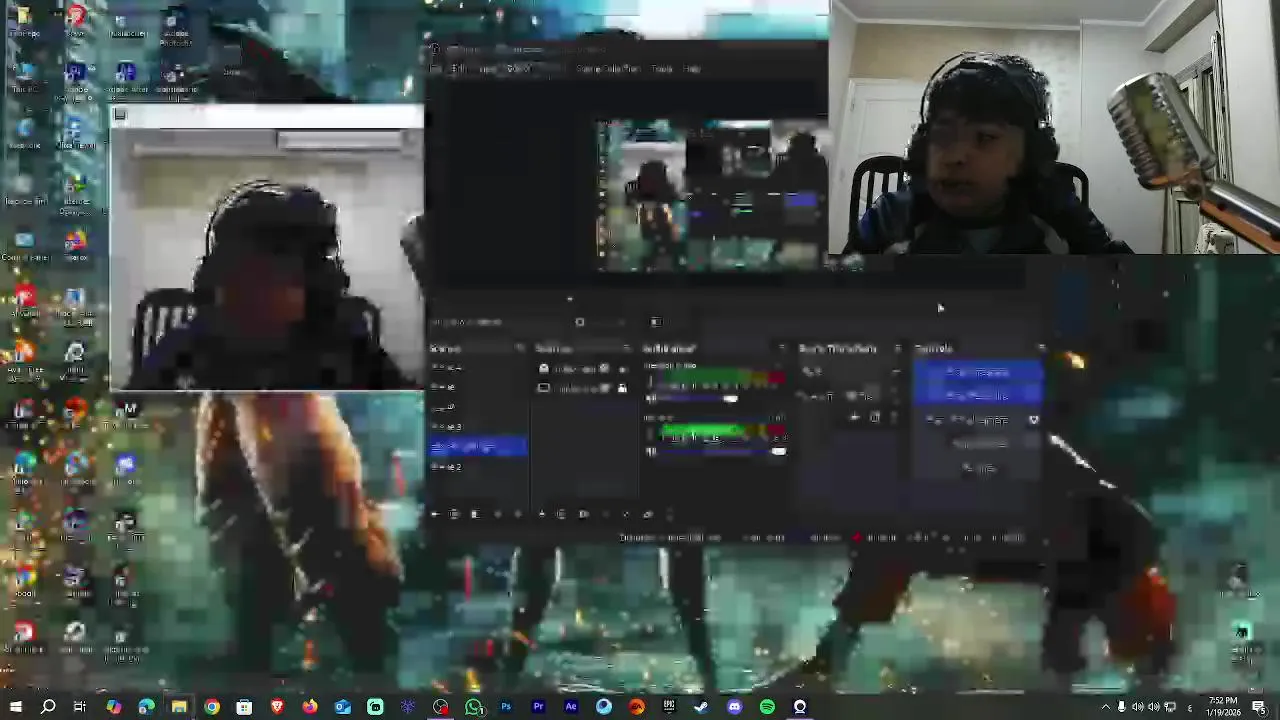Launch Copilot from the taskbar
This screenshot has height=720, width=1280.
point(113,707)
